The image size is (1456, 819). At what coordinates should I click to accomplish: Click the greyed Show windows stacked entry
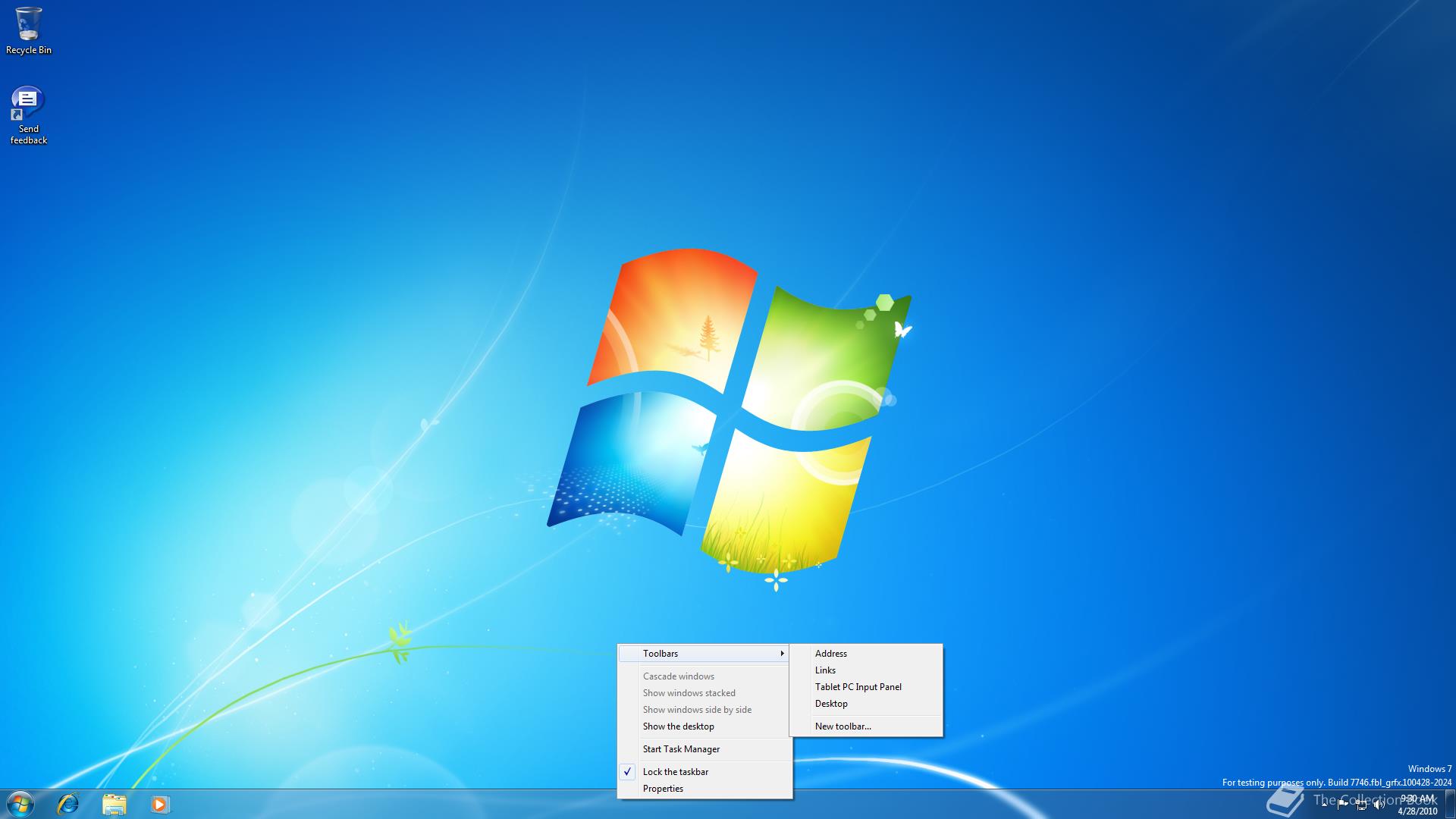coord(705,693)
